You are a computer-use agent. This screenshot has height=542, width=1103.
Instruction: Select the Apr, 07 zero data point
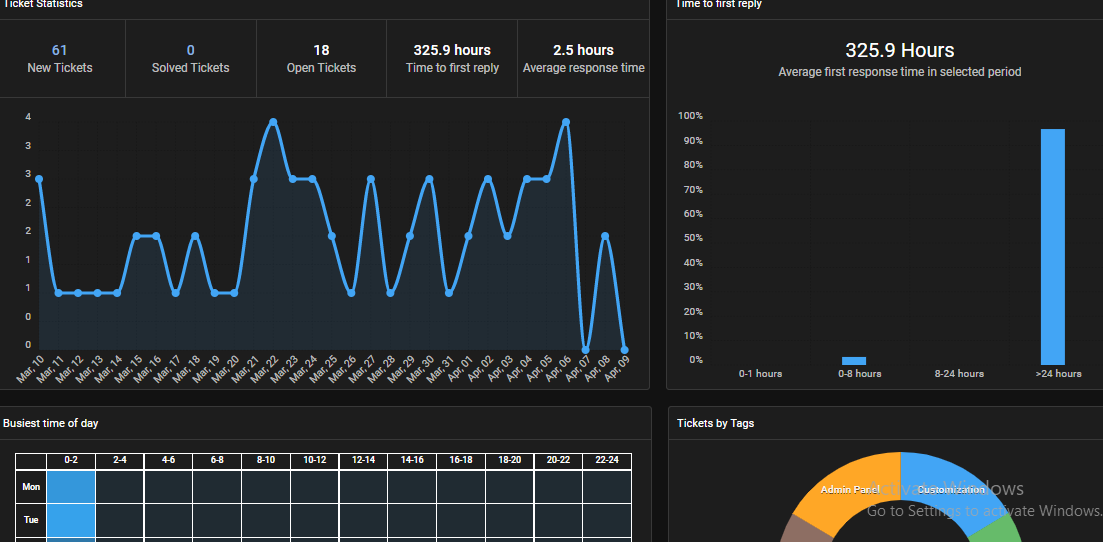pyautogui.click(x=585, y=350)
